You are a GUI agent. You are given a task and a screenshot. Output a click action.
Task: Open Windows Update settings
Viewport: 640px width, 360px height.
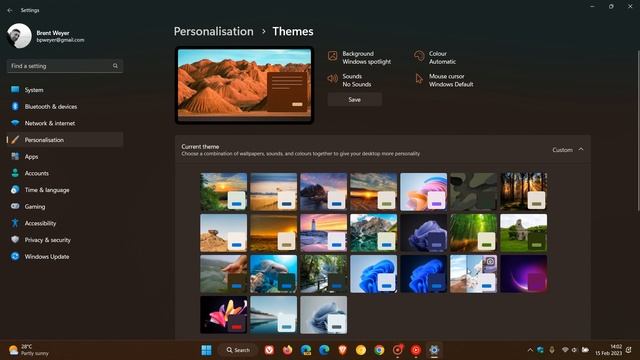click(64, 257)
